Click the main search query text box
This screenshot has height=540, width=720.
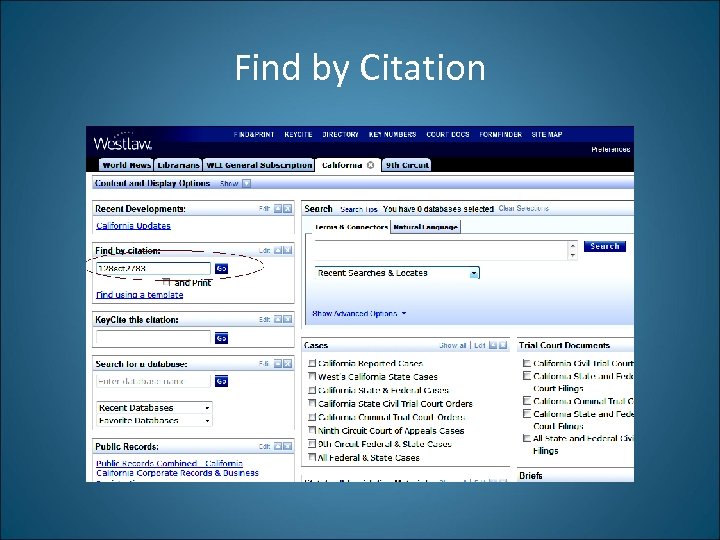[441, 250]
